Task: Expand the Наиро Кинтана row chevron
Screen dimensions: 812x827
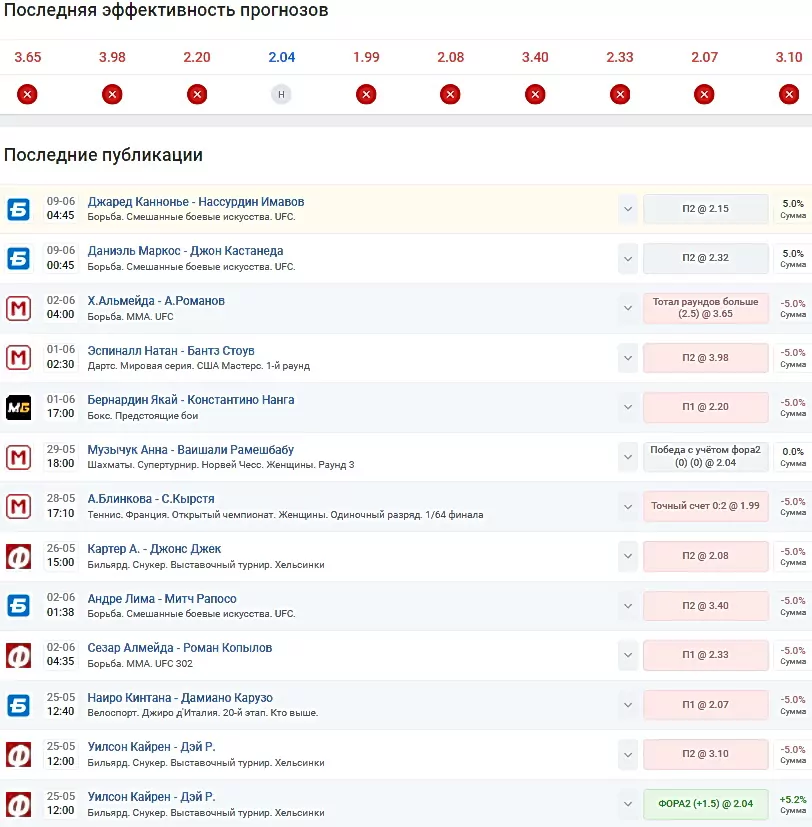Action: pyautogui.click(x=627, y=705)
